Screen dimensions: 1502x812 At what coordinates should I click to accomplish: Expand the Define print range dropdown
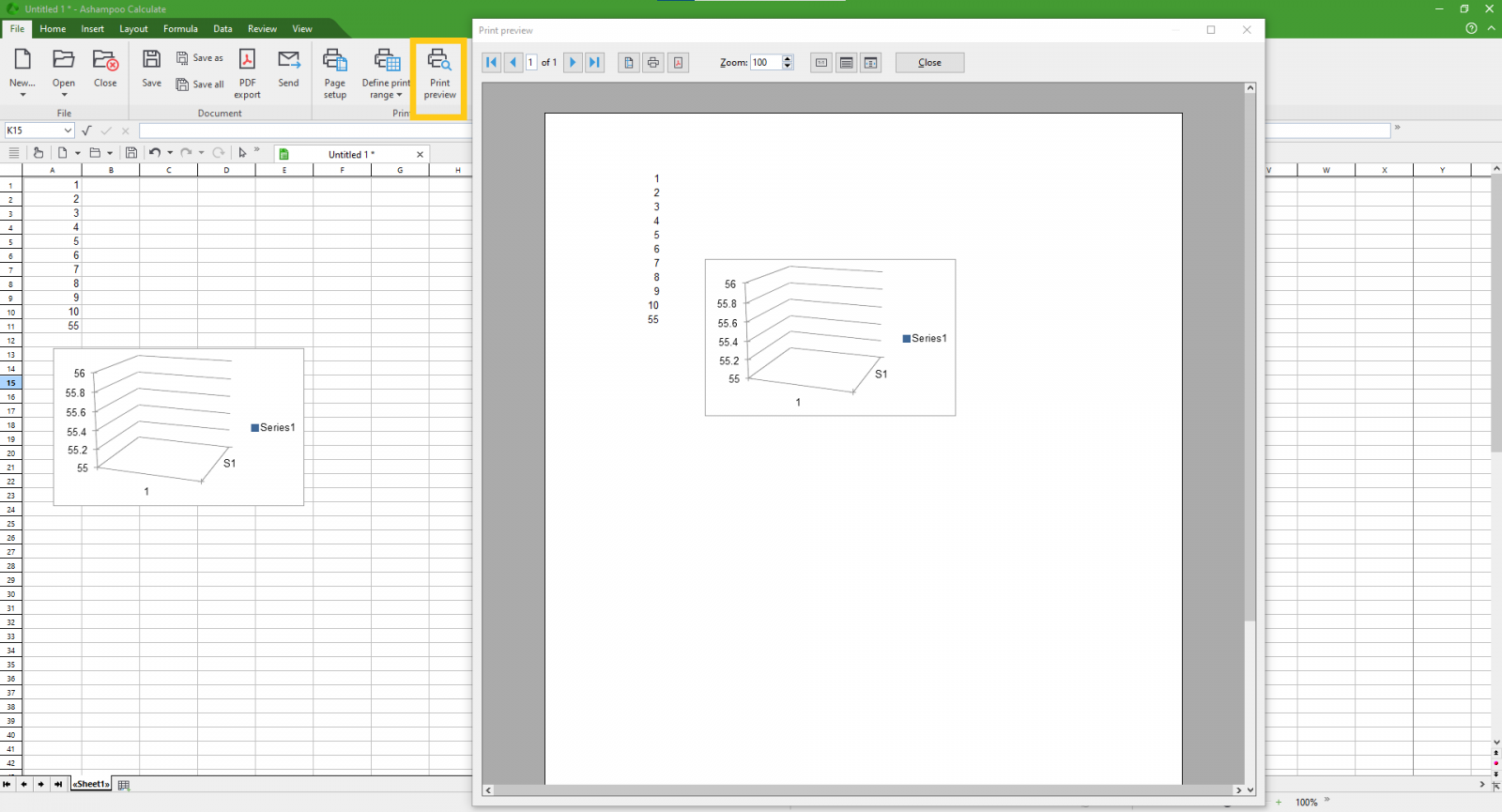coord(398,95)
